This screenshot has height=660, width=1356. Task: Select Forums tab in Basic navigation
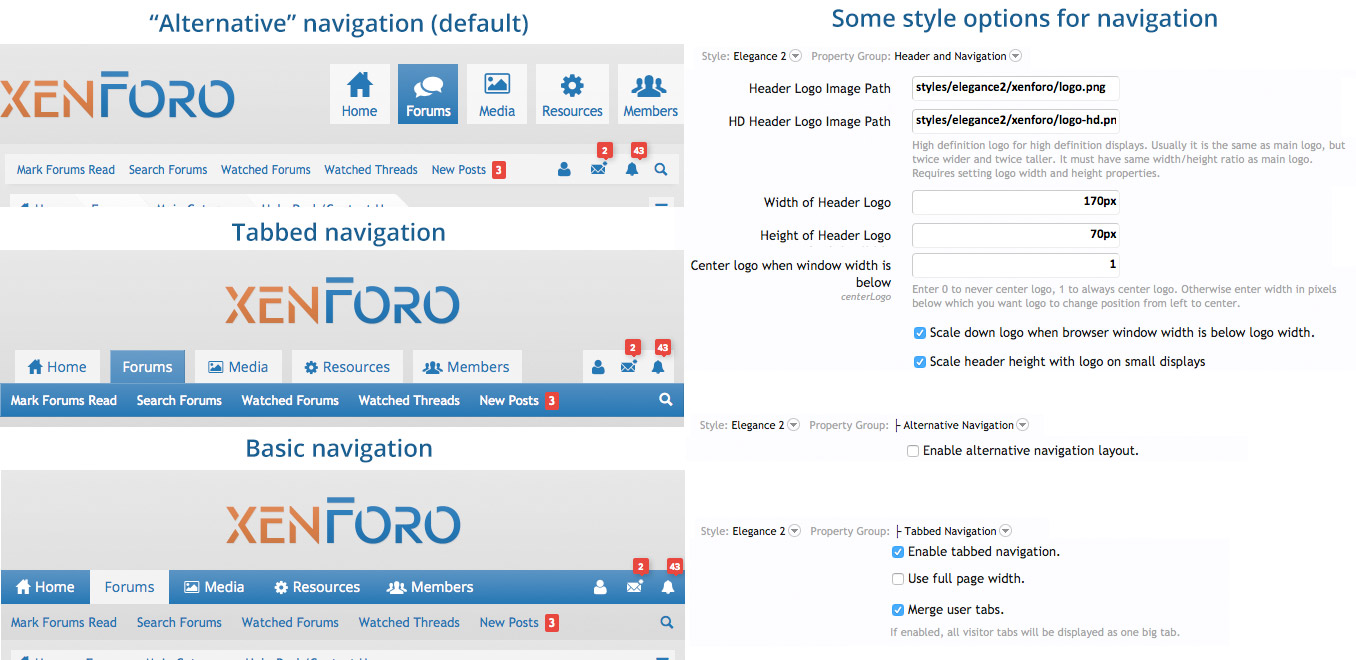tap(129, 587)
